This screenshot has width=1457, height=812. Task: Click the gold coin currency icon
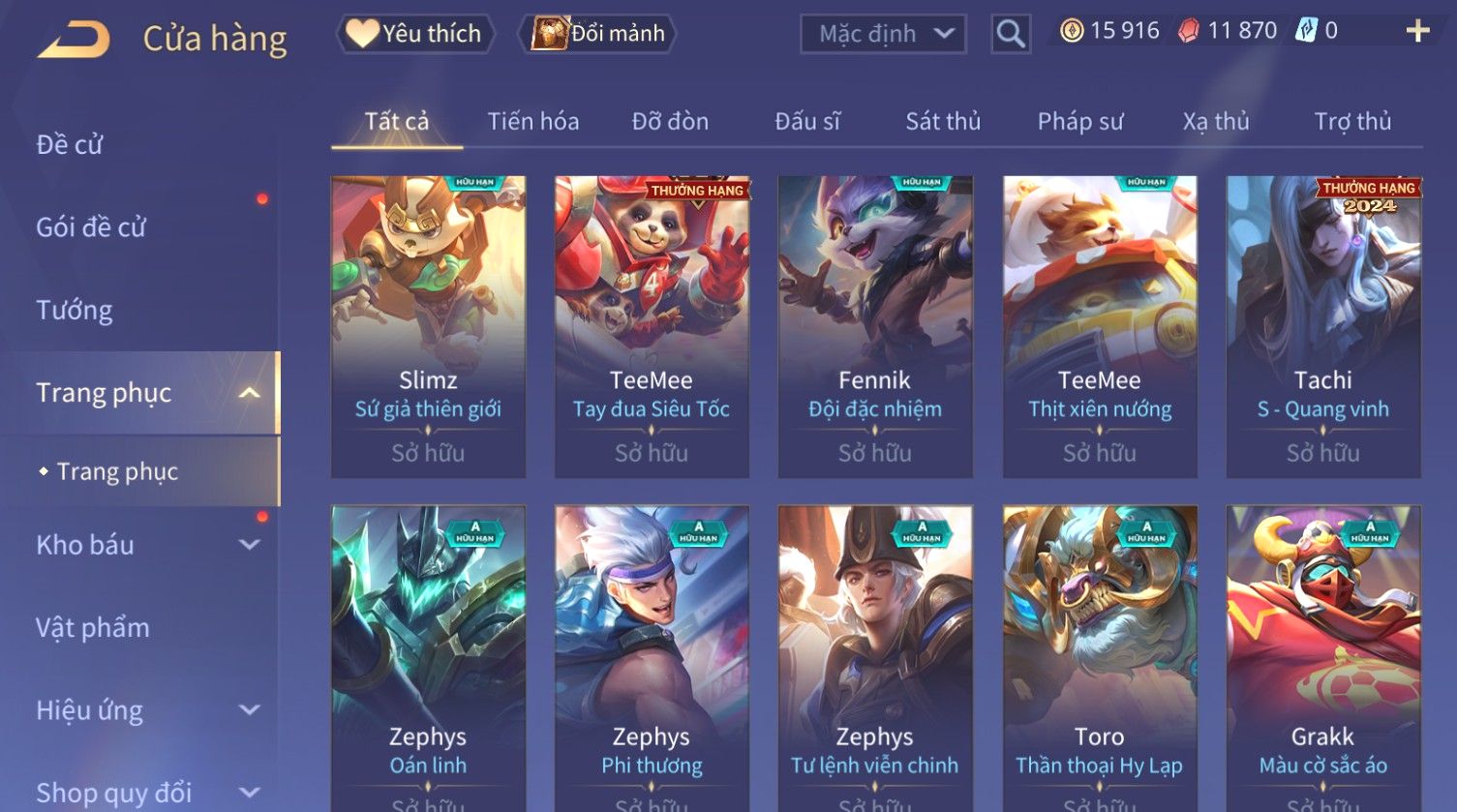tap(1071, 31)
